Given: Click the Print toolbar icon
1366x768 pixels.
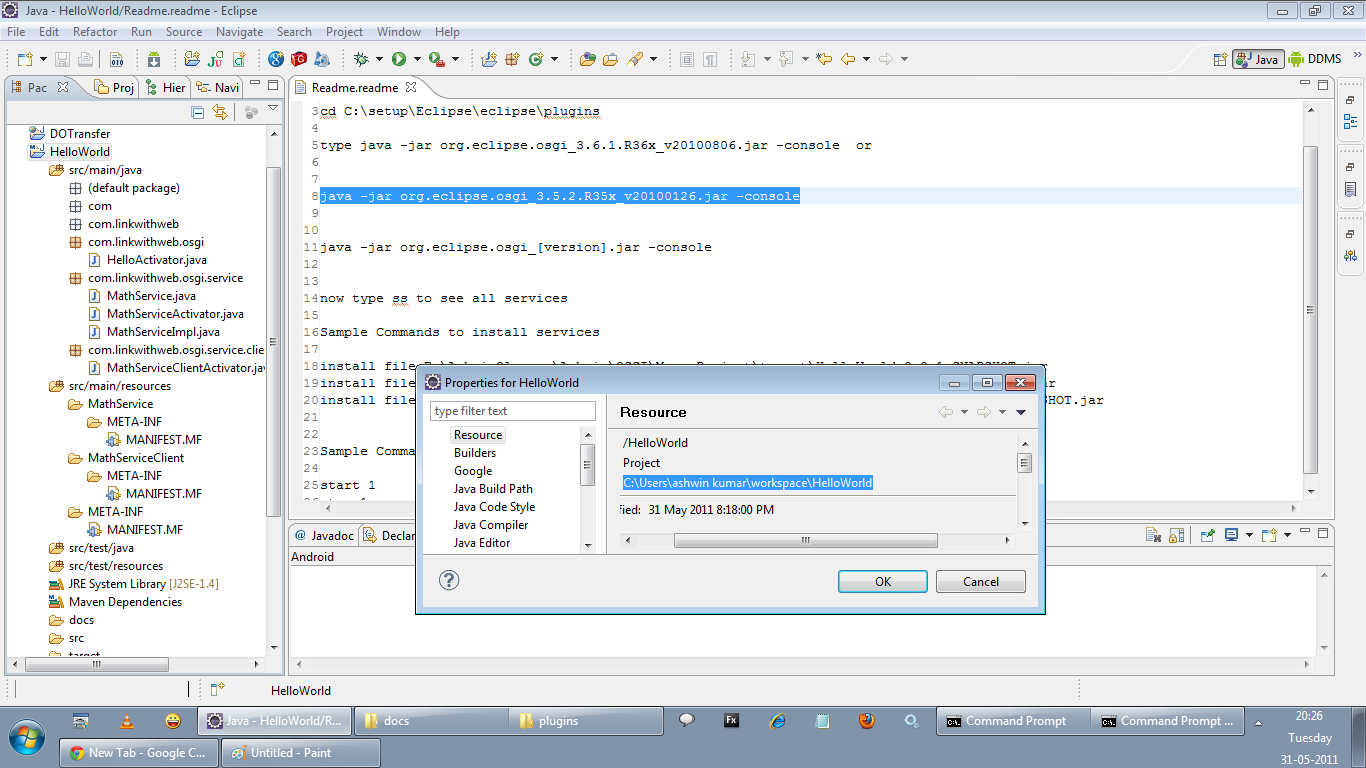Looking at the screenshot, I should [x=85, y=59].
